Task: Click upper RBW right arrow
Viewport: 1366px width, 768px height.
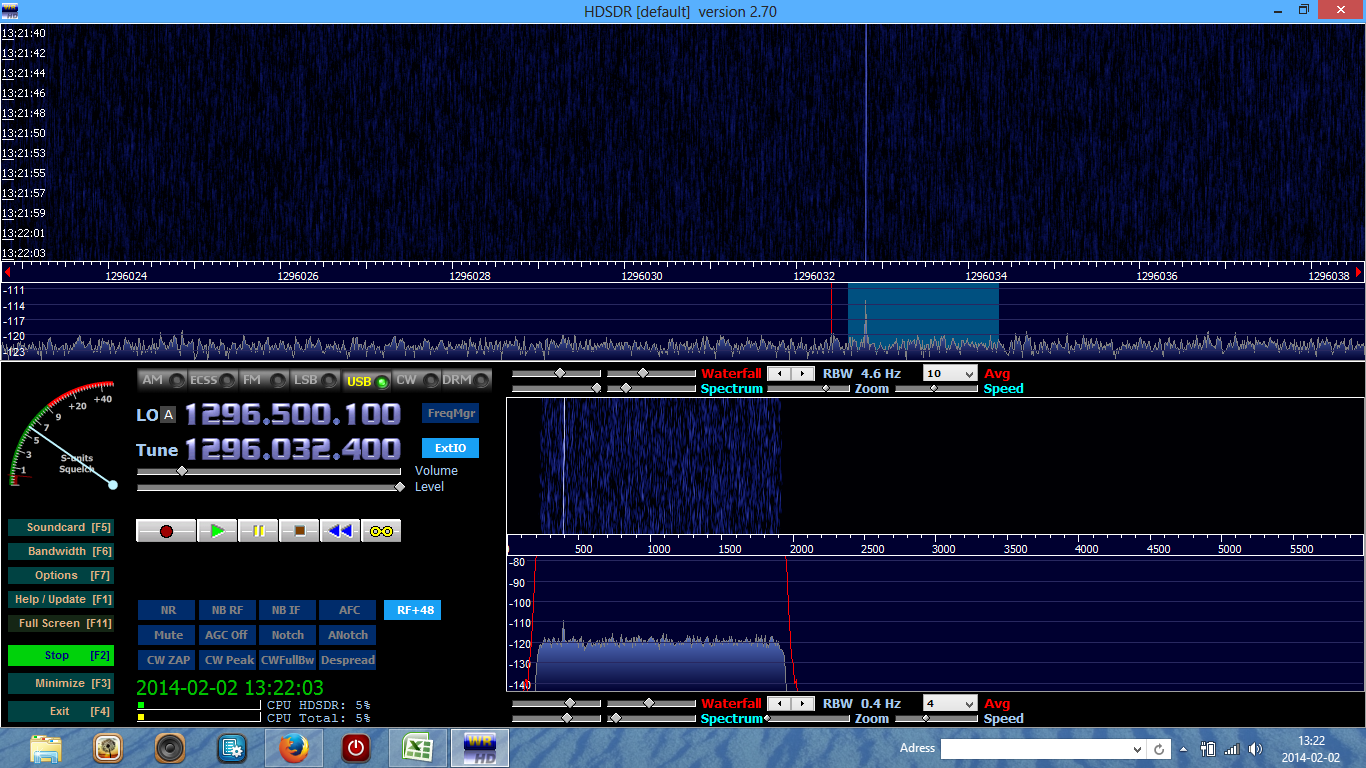Action: pos(803,373)
